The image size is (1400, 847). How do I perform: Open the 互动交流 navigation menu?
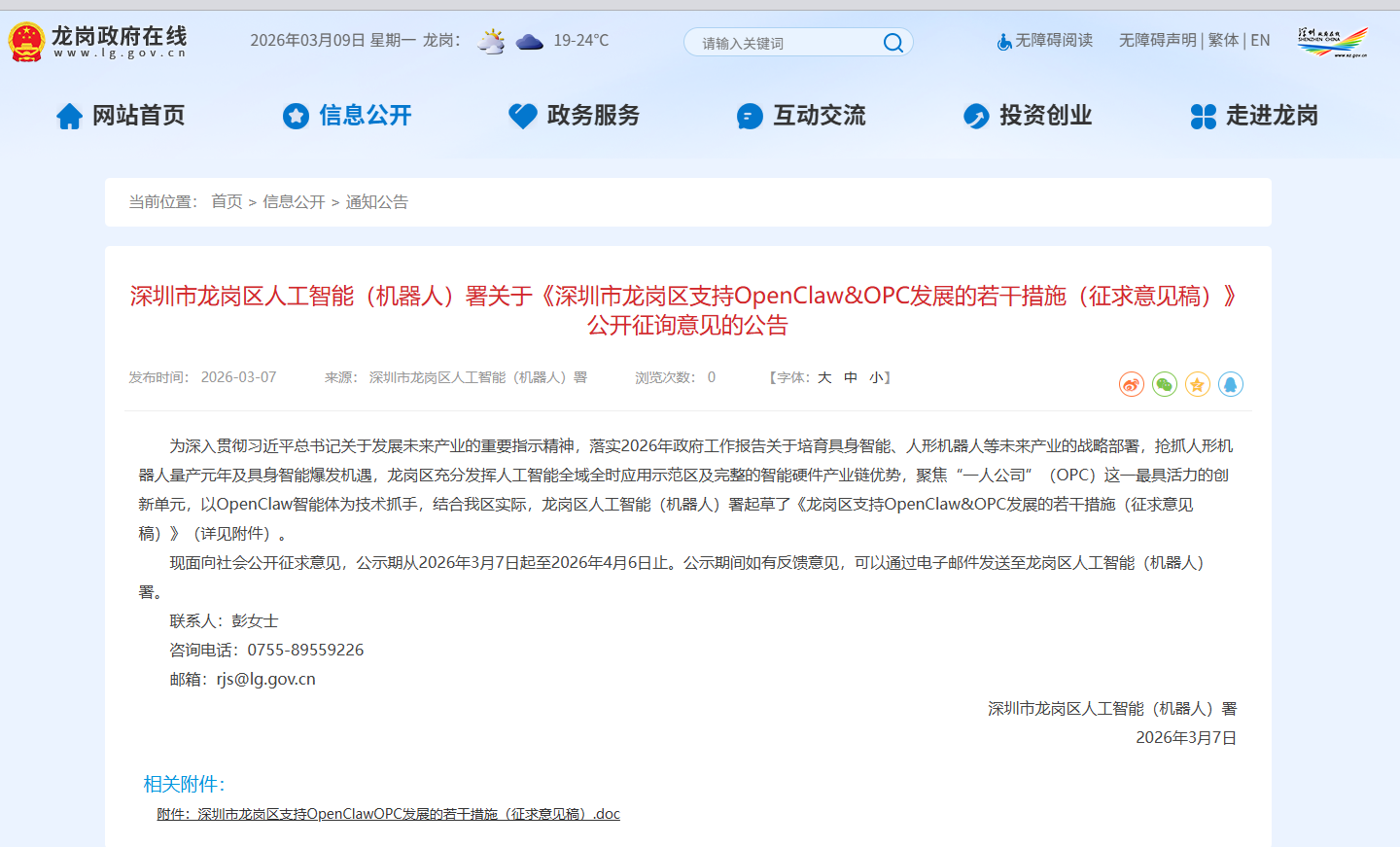point(801,116)
